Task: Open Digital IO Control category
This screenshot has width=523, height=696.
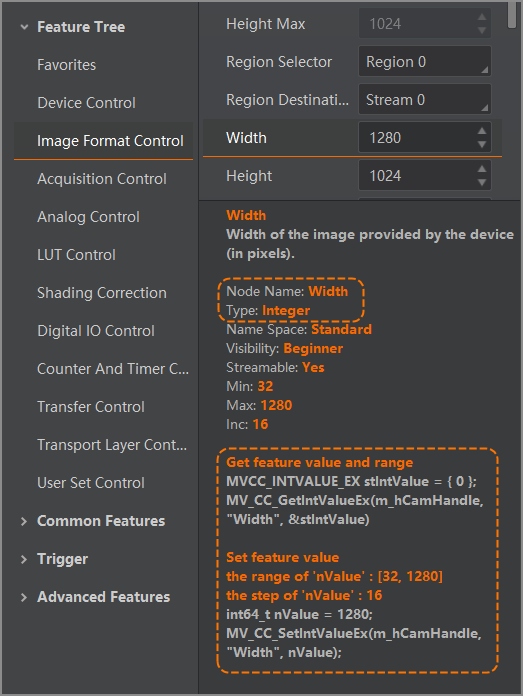Action: pos(96,331)
